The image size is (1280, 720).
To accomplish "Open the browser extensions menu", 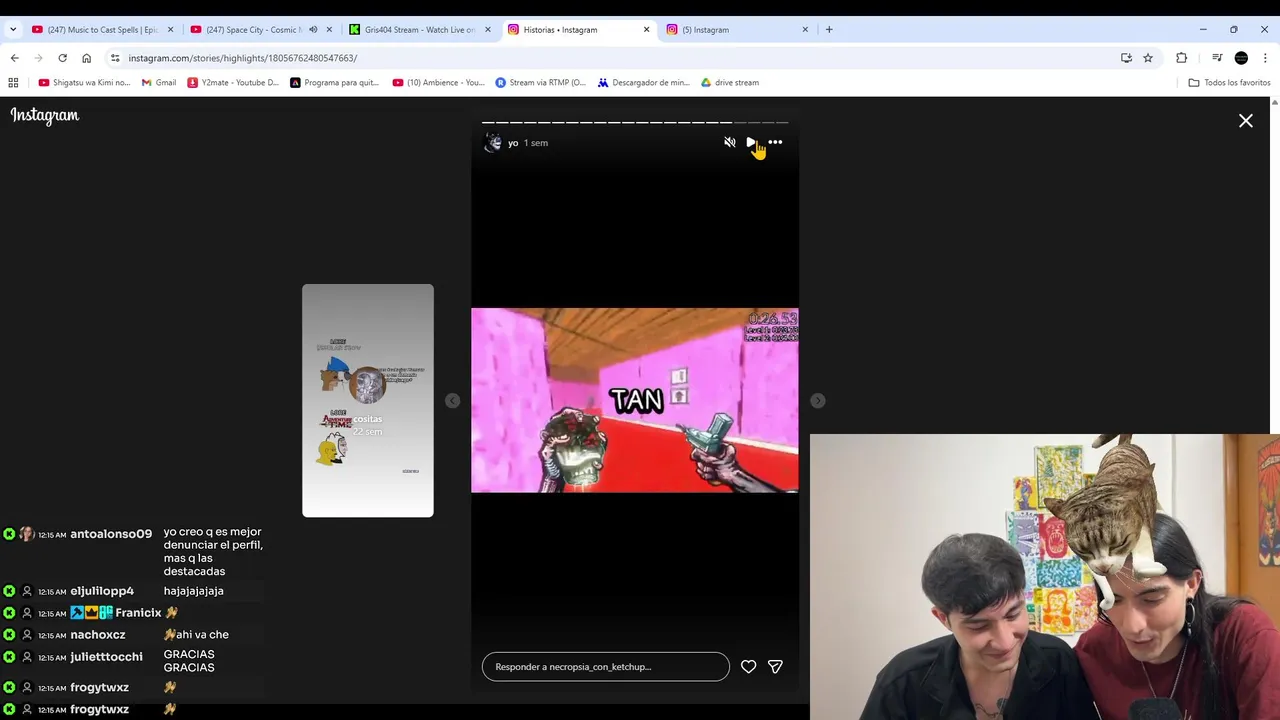I will (1181, 58).
